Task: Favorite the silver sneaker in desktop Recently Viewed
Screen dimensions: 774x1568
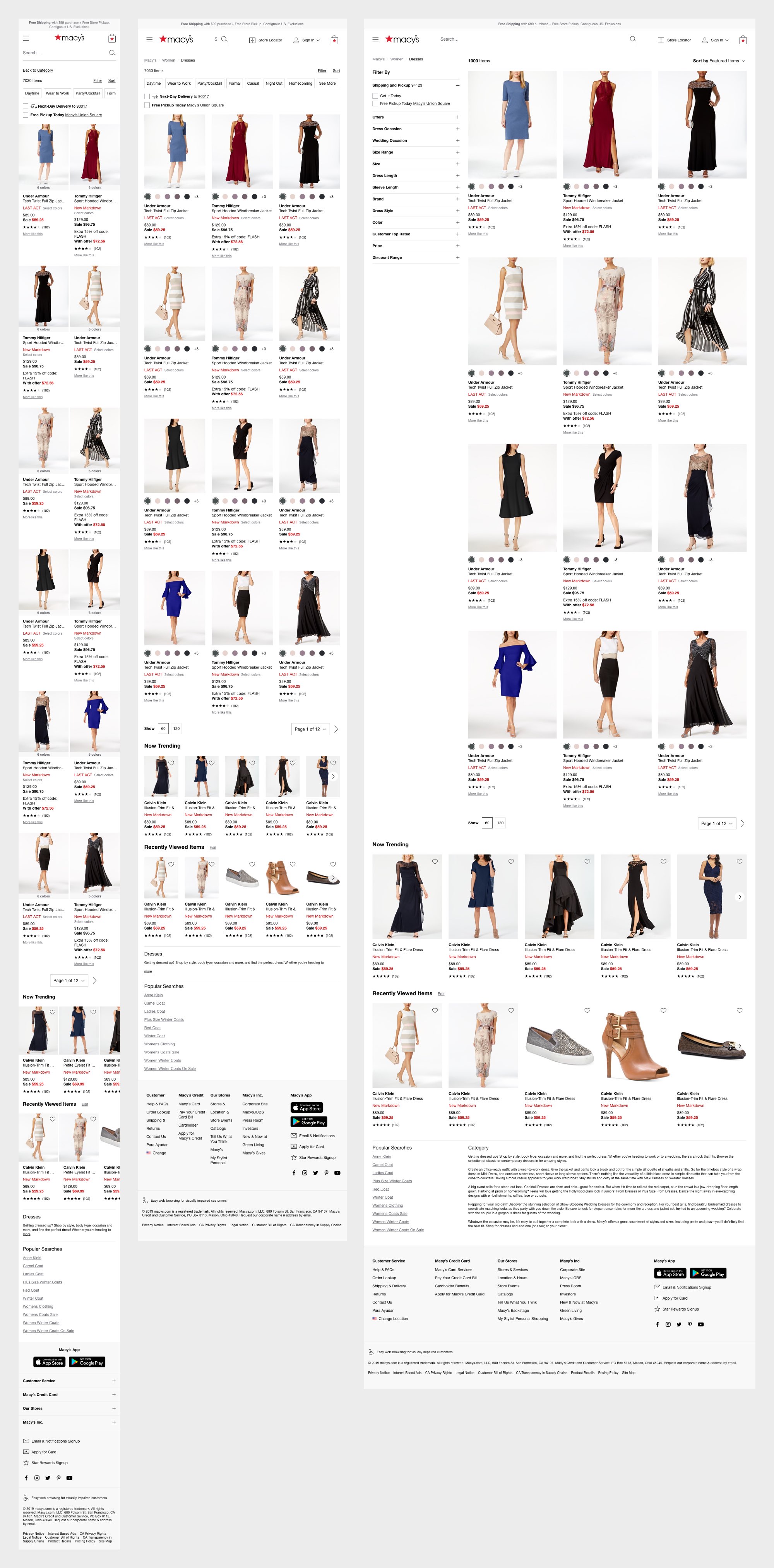Action: pos(587,1010)
